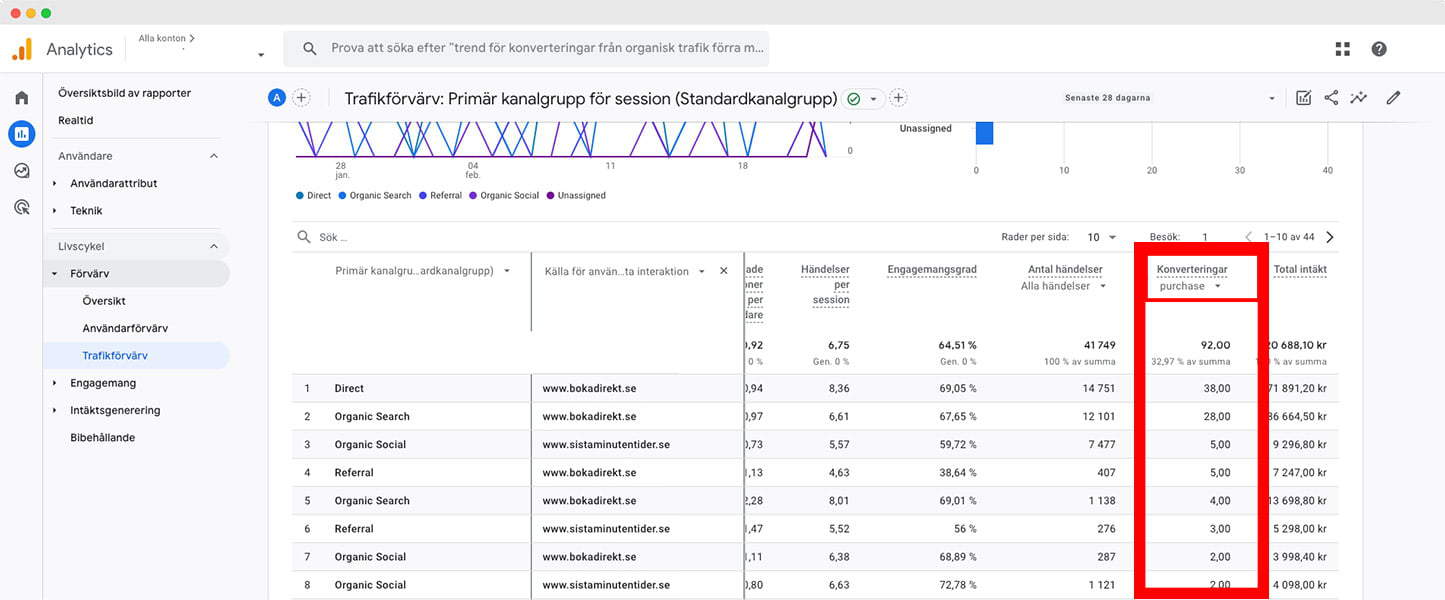The width and height of the screenshot is (1445, 600).
Task: Click the edit comparisons chart icon
Action: click(1303, 98)
